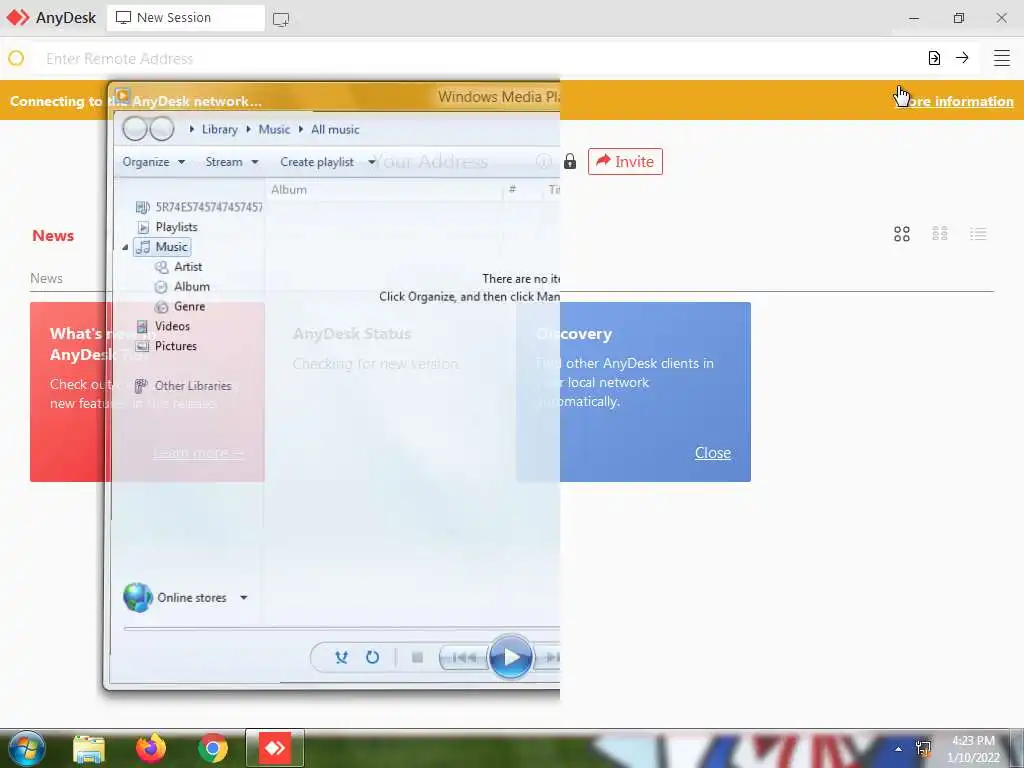Click Learn more link on What's new card
Viewport: 1024px width, 768px height.
tap(199, 453)
